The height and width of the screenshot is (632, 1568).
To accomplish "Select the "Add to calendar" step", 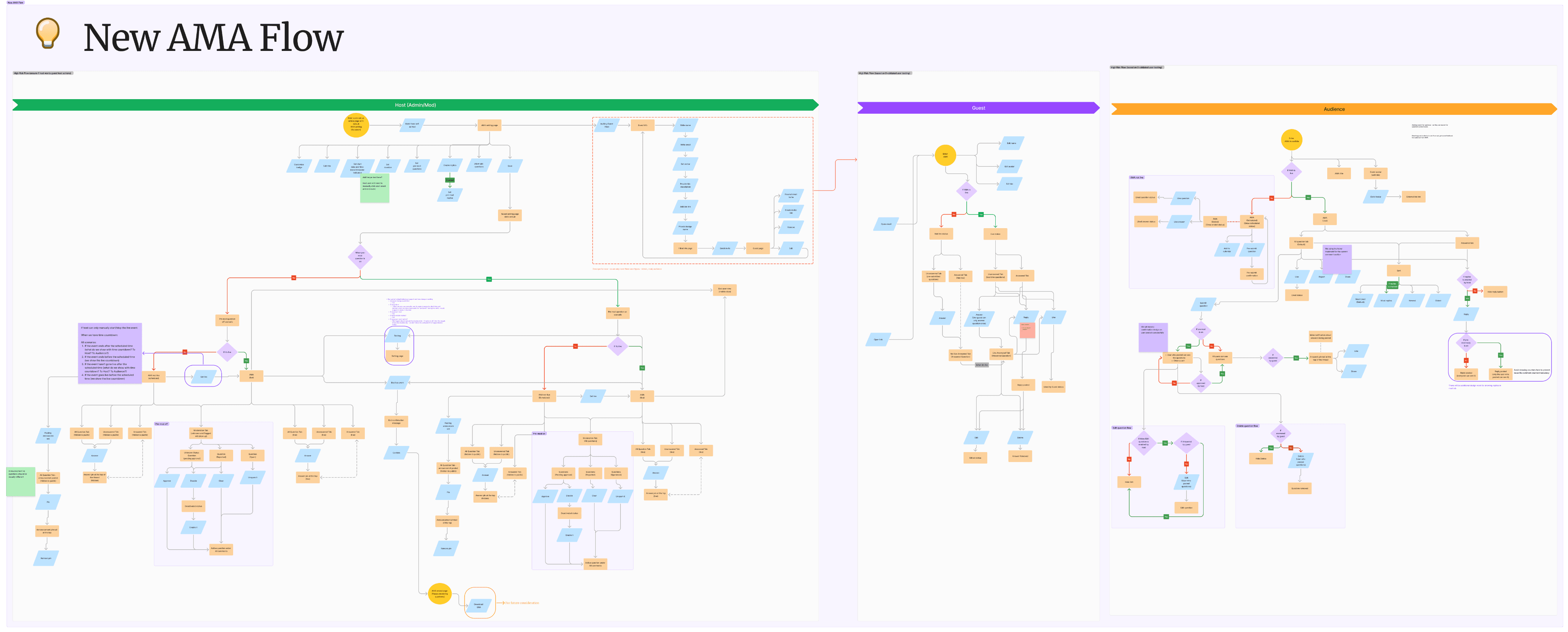I will (x=1227, y=250).
